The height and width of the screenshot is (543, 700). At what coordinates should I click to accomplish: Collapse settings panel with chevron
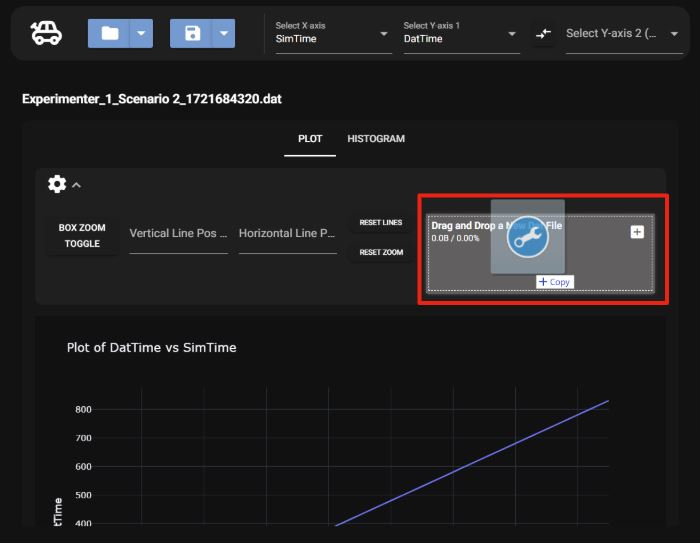click(77, 185)
